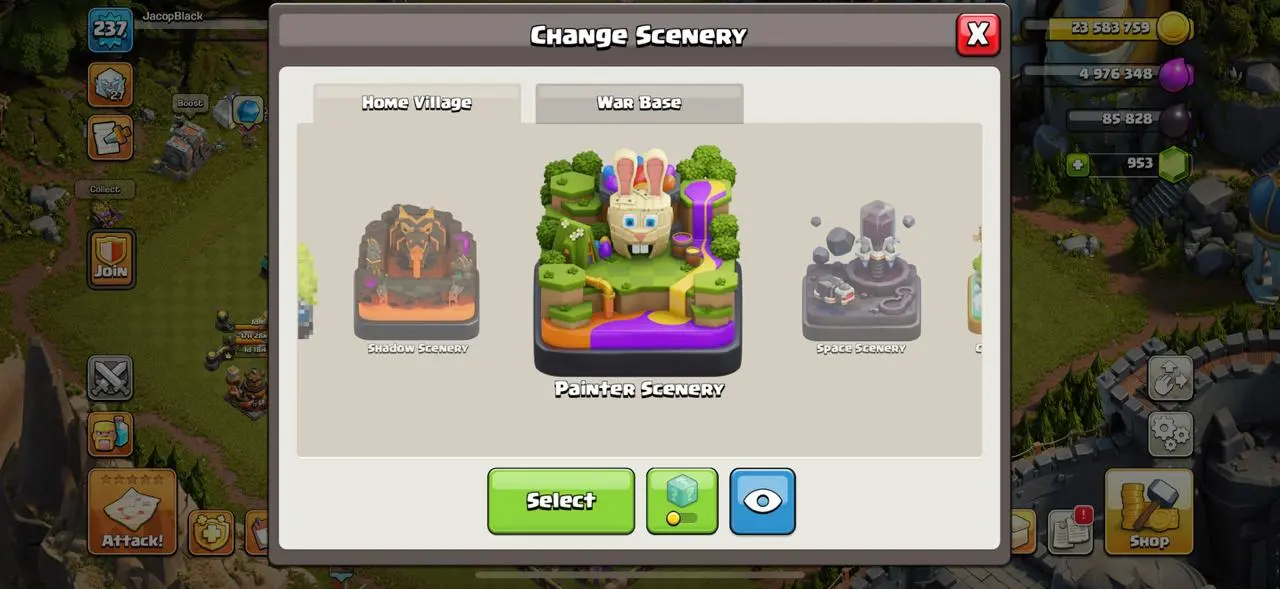Open the barbarian army troops icon
The image size is (1280, 589).
click(x=110, y=434)
